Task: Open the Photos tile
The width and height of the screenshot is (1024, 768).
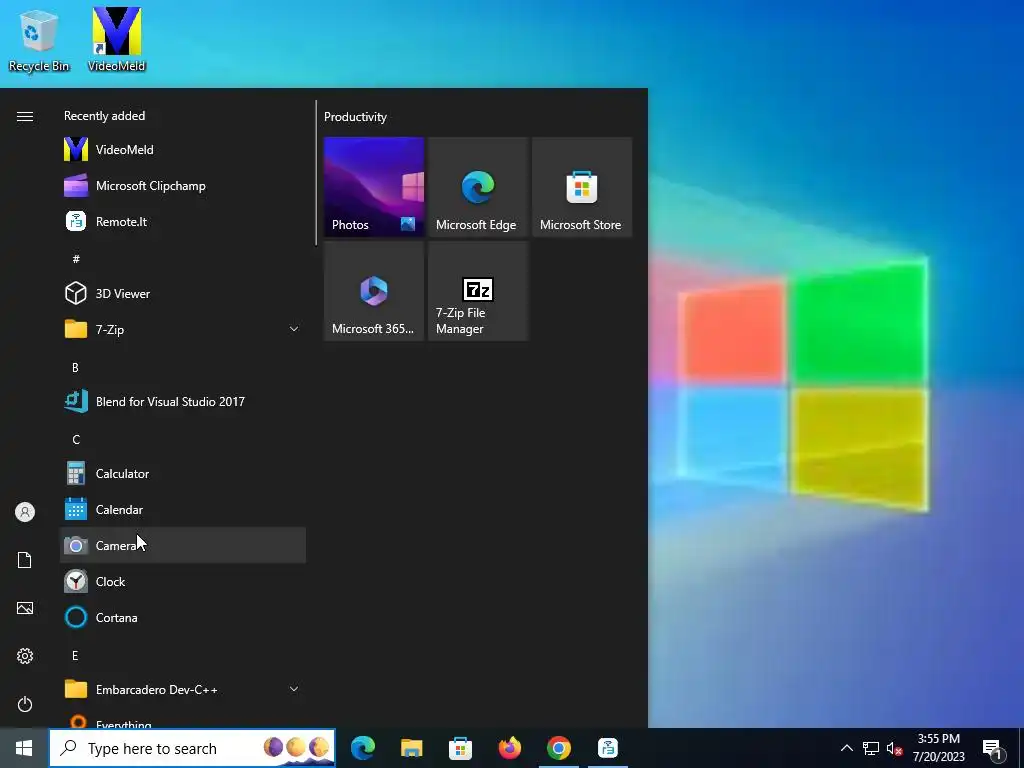Action: click(374, 187)
